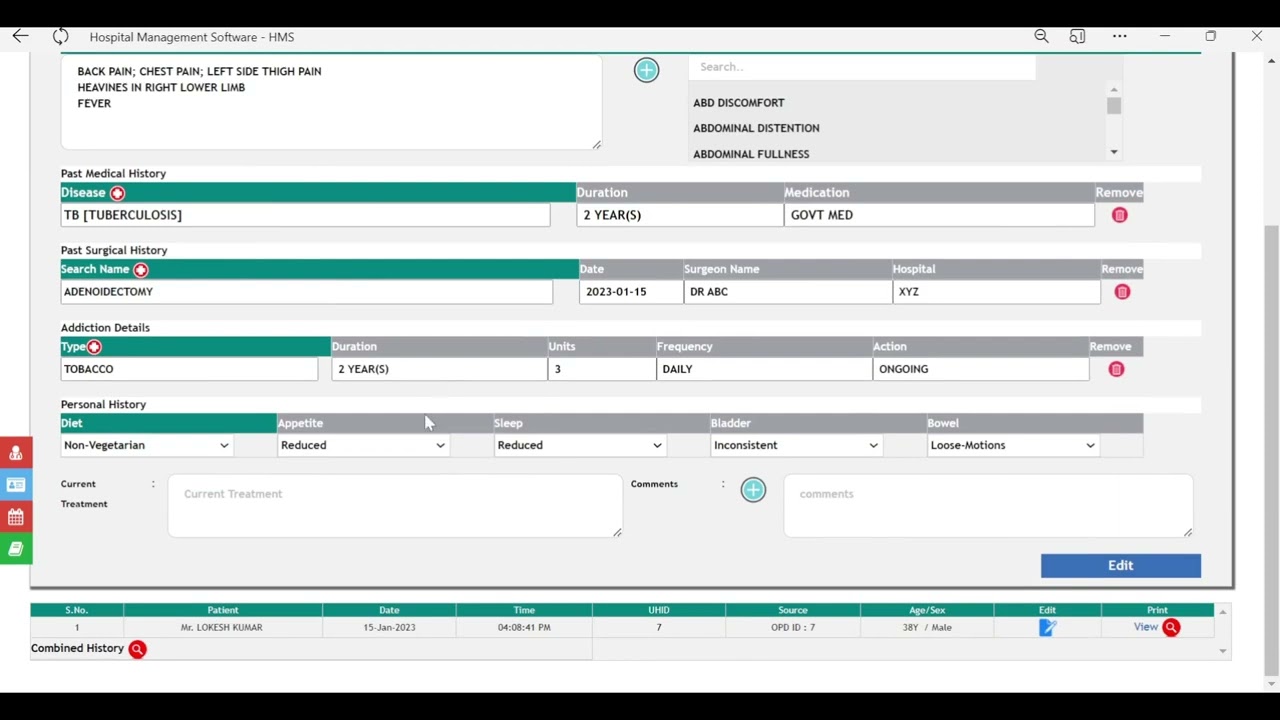1280x720 pixels.
Task: Click the complaints text area with BACK PAIN
Action: 331,102
